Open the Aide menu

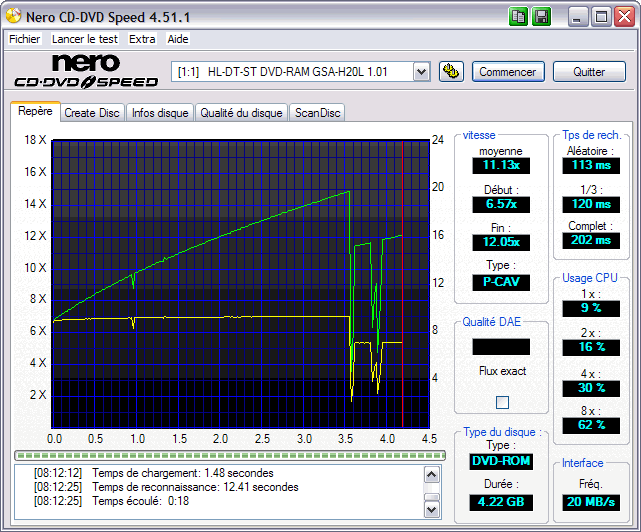(178, 39)
